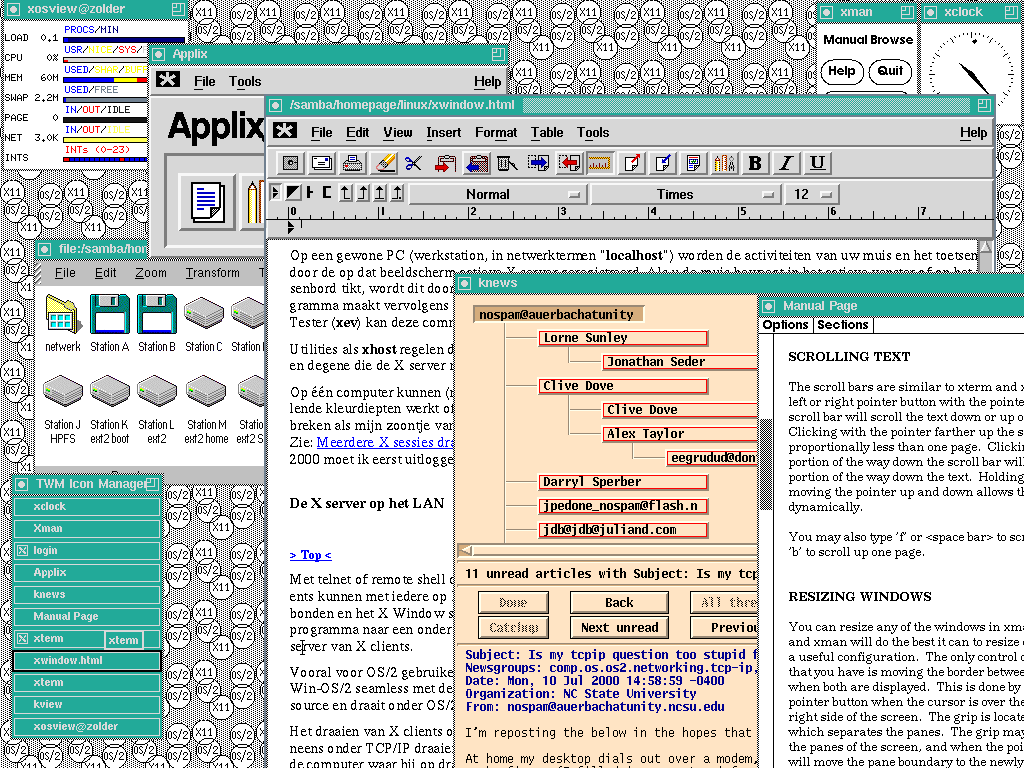Click the red left-arrow document icon
Screen dimensions: 1024x768
(x=569, y=163)
